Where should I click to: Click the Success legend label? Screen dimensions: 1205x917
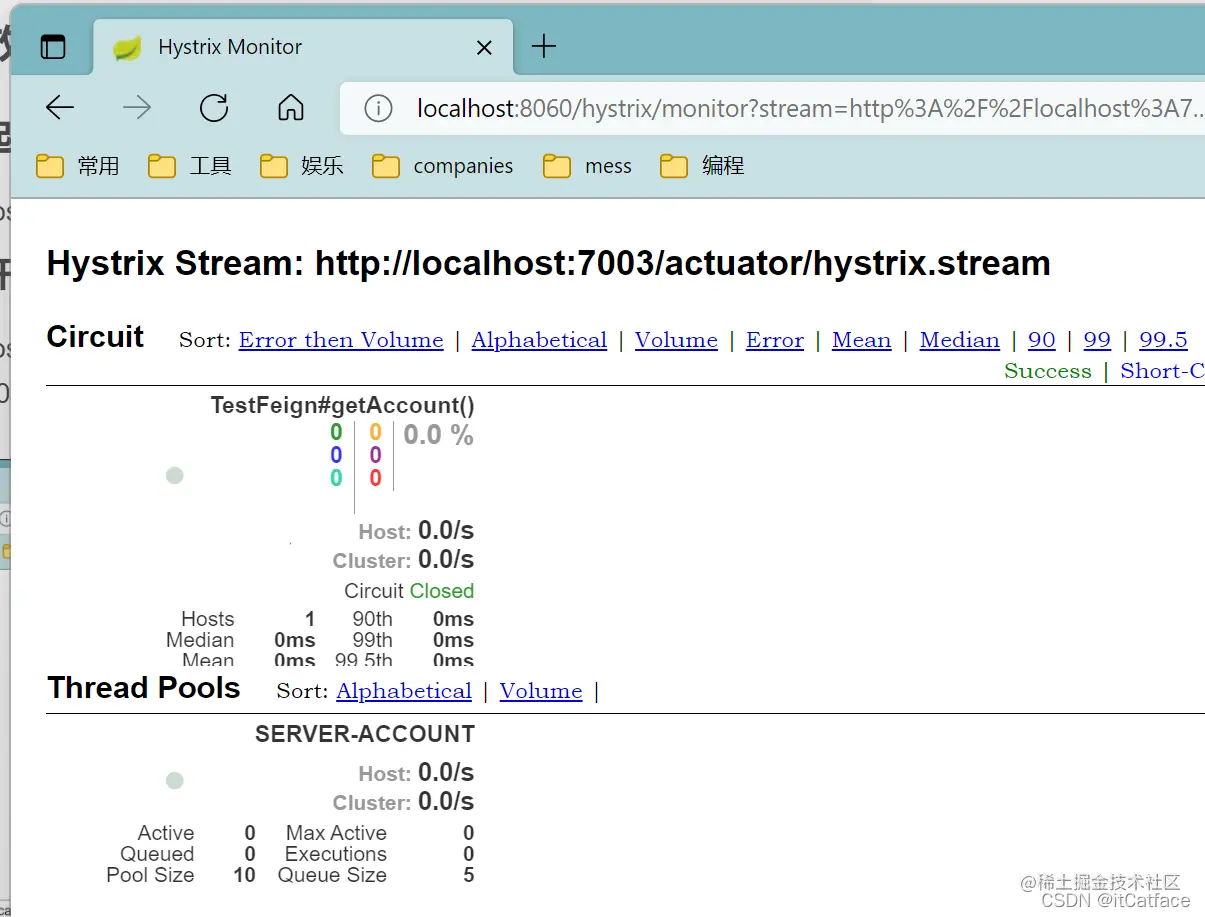(1048, 371)
